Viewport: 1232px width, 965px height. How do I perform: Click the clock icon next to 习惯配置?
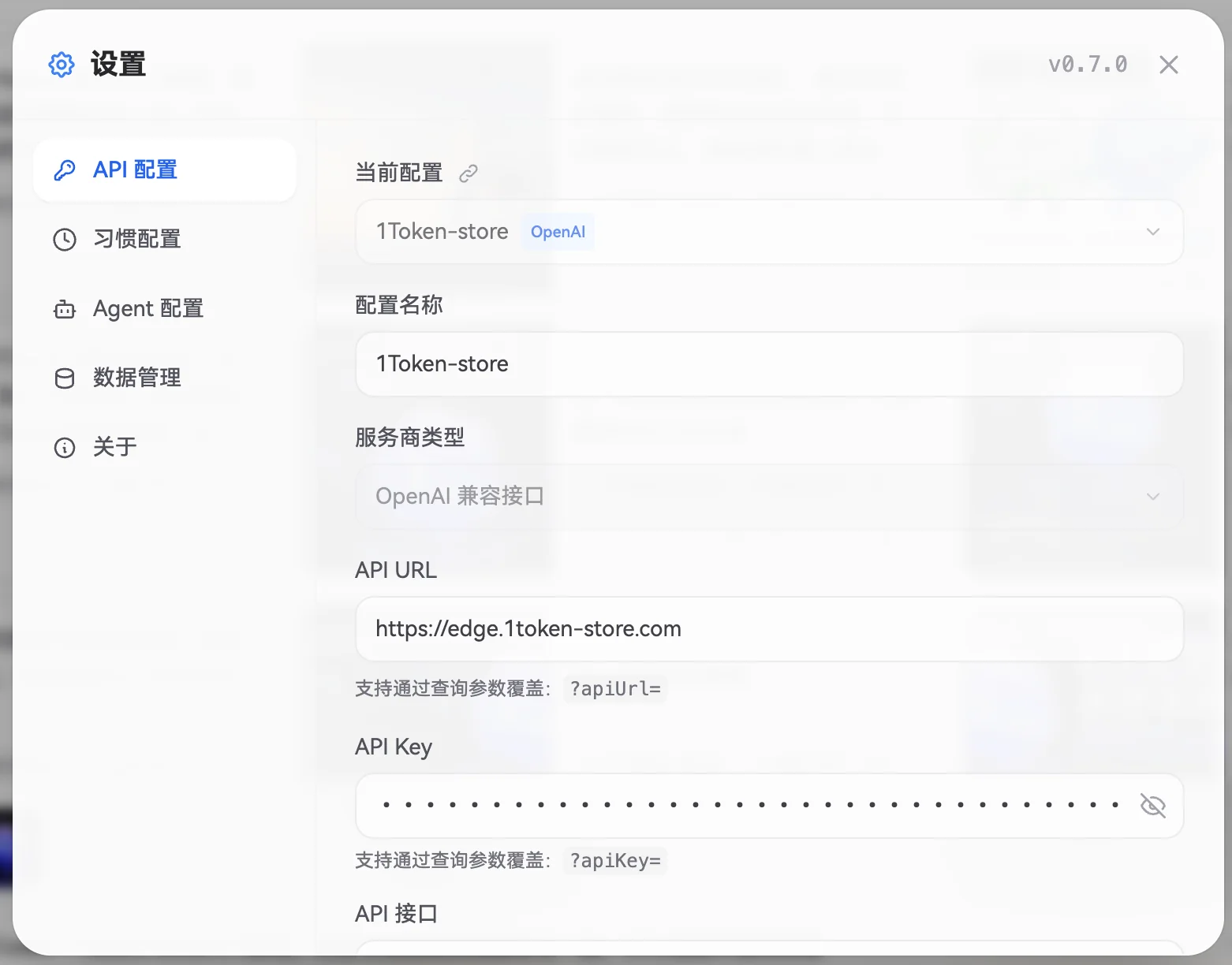tap(65, 240)
